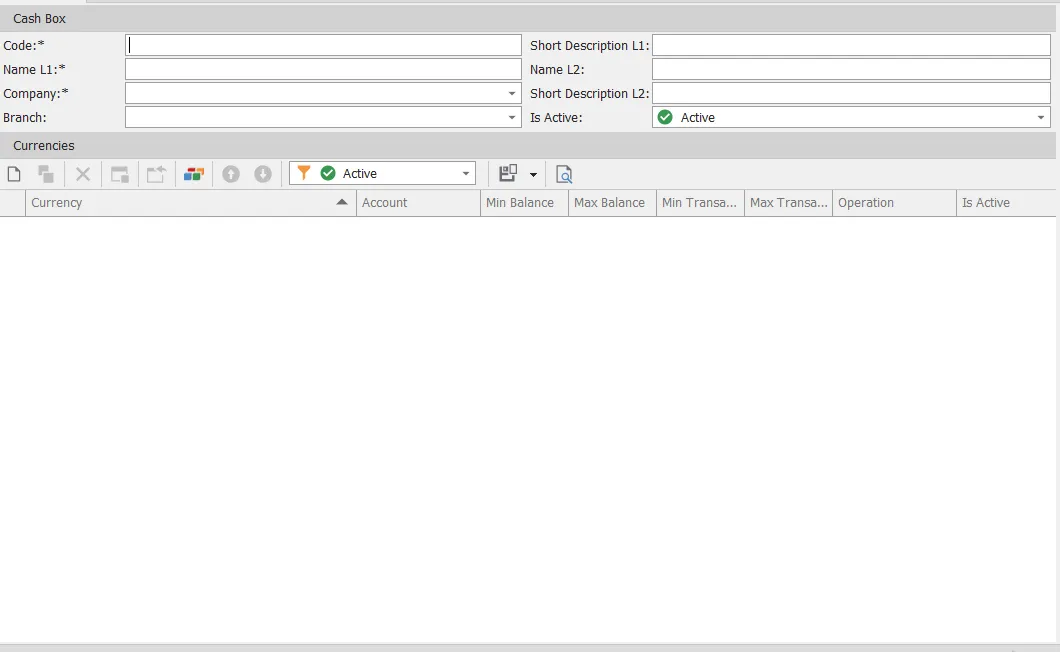Expand the Branch dropdown list
Screen dimensions: 1060x652
tap(512, 117)
